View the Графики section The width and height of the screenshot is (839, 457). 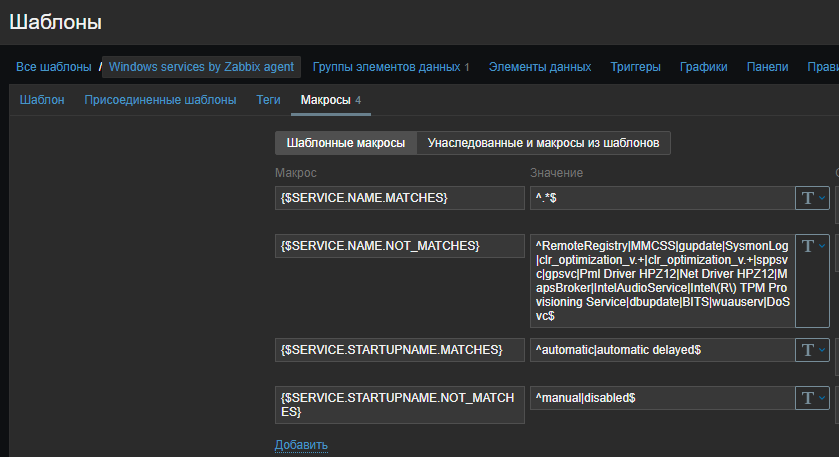coord(703,67)
